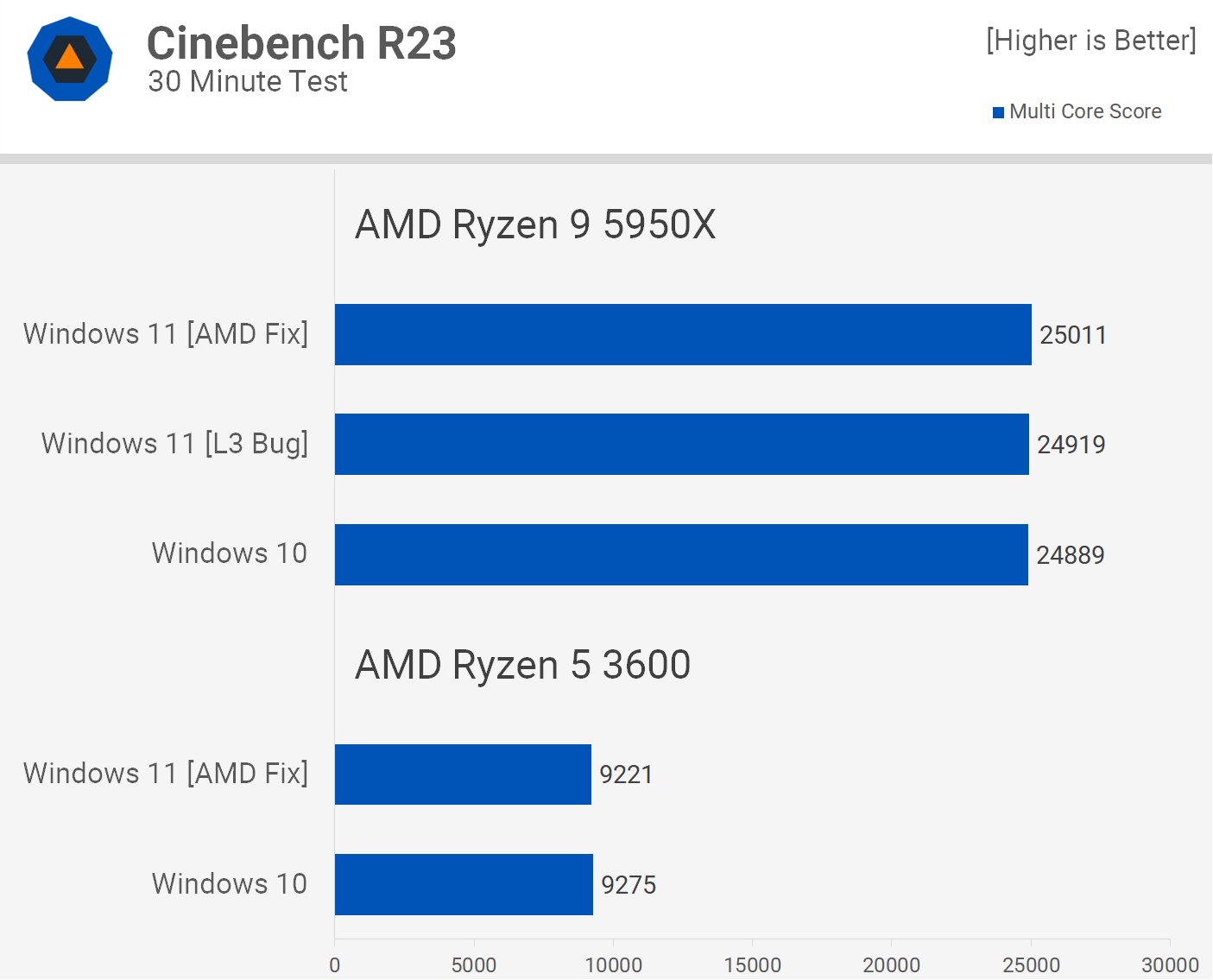1213x980 pixels.
Task: Select the bar scoring 24889
Action: pos(681,554)
